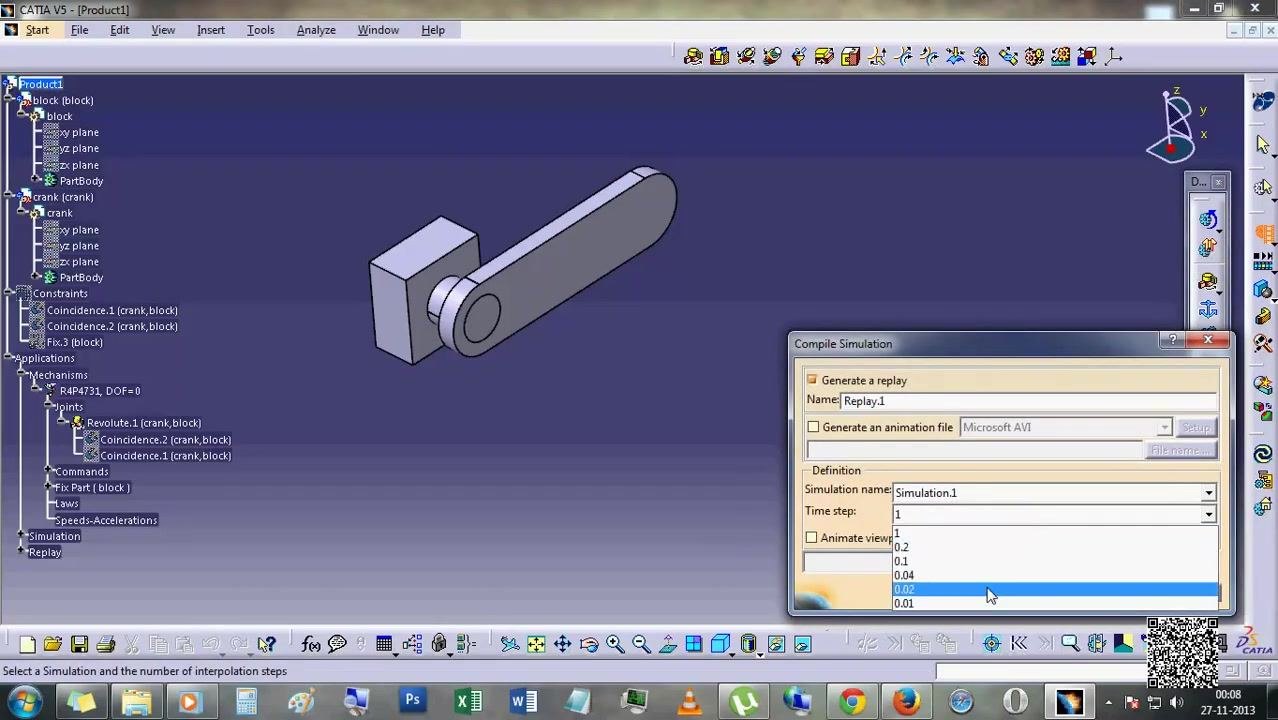Close the small DMU toolbar panel
Screen dimensions: 1278x720
[1218, 182]
